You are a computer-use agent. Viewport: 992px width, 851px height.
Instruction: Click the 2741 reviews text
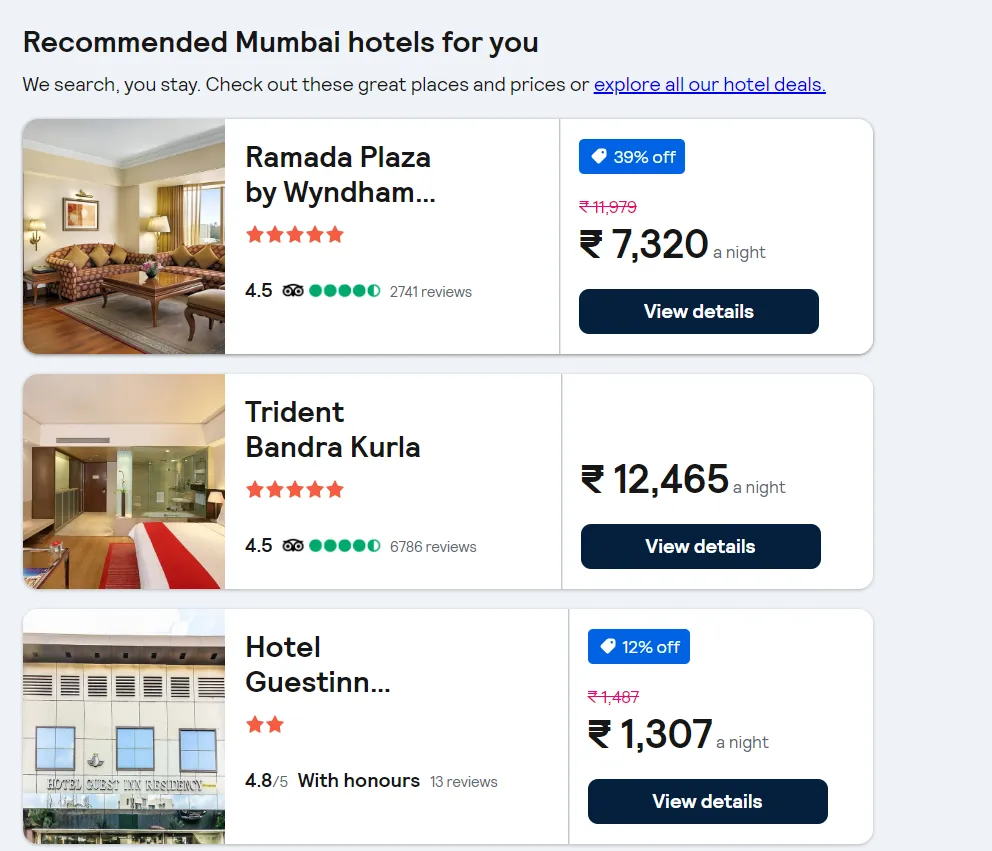(x=431, y=292)
